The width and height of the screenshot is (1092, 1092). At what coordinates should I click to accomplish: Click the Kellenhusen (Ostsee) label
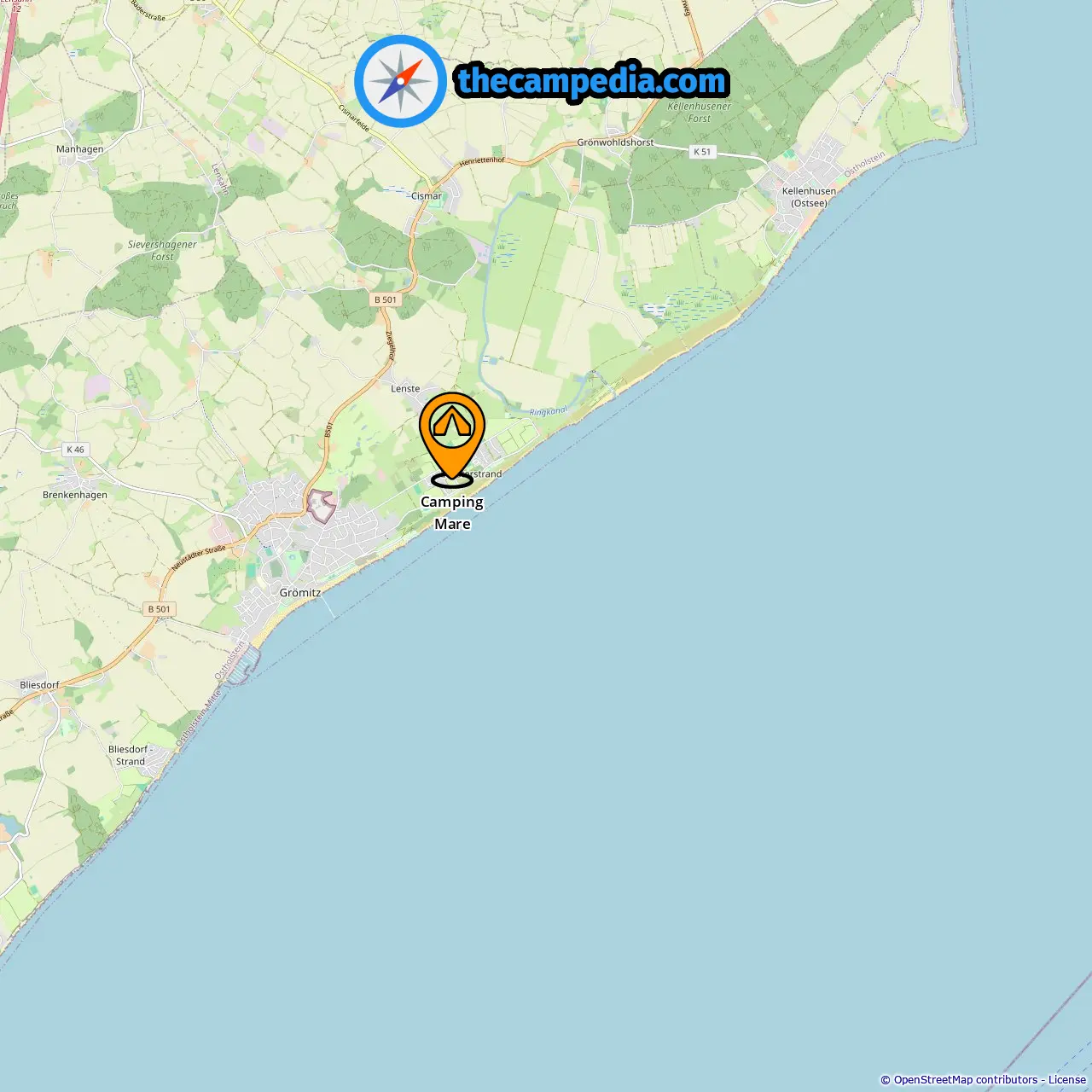pos(809,197)
